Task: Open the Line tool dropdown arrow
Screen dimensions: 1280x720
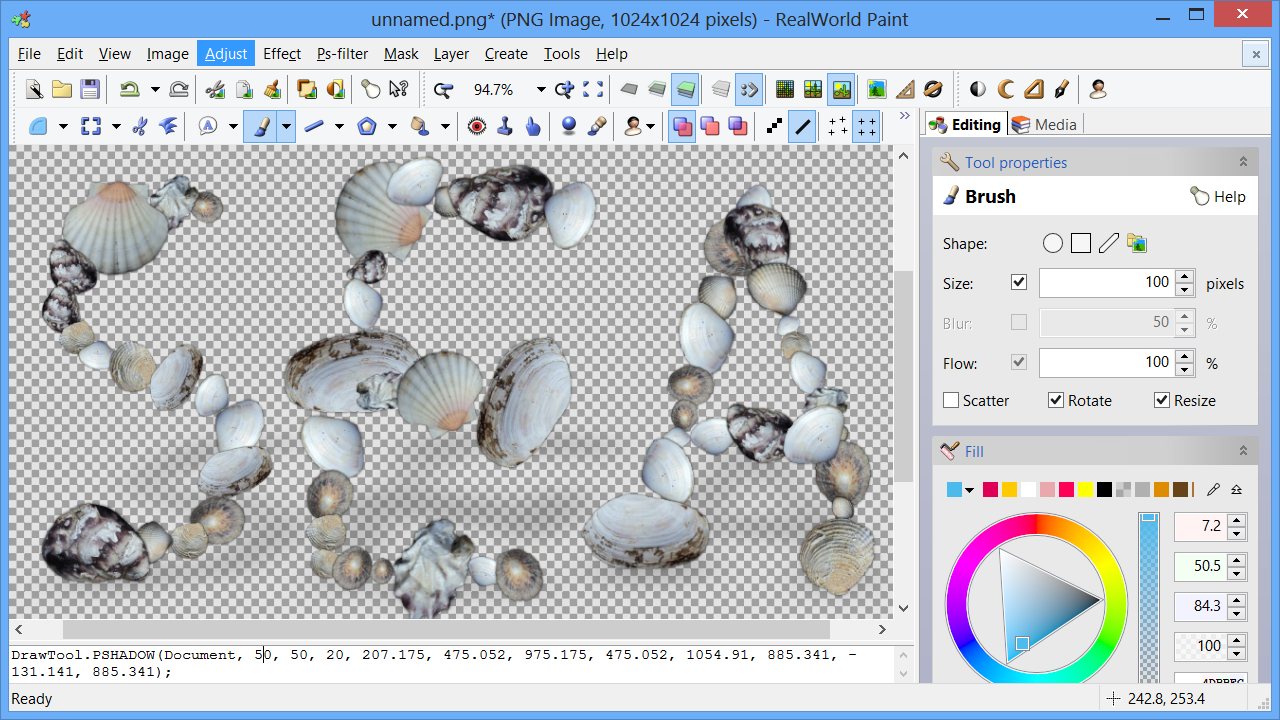Action: point(339,126)
